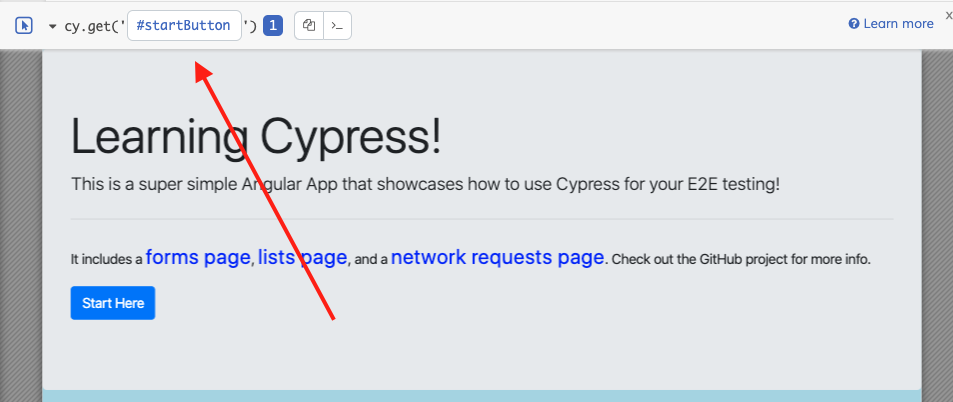
Task: Click the question mark help icon
Action: pos(854,24)
